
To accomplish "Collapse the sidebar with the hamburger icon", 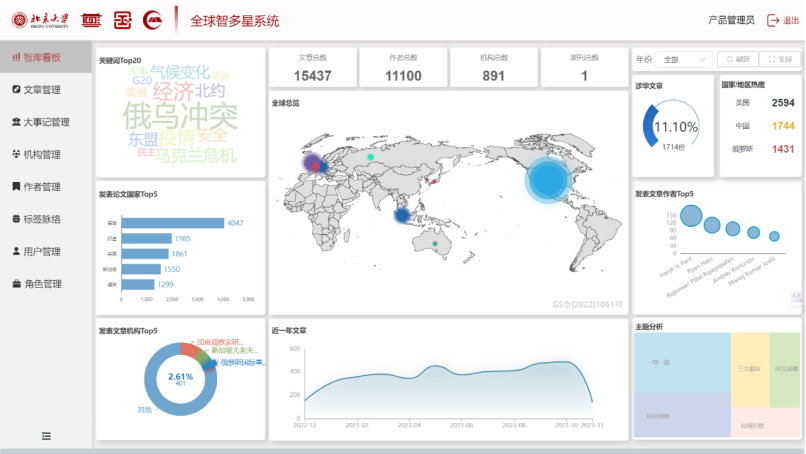I will tap(46, 435).
